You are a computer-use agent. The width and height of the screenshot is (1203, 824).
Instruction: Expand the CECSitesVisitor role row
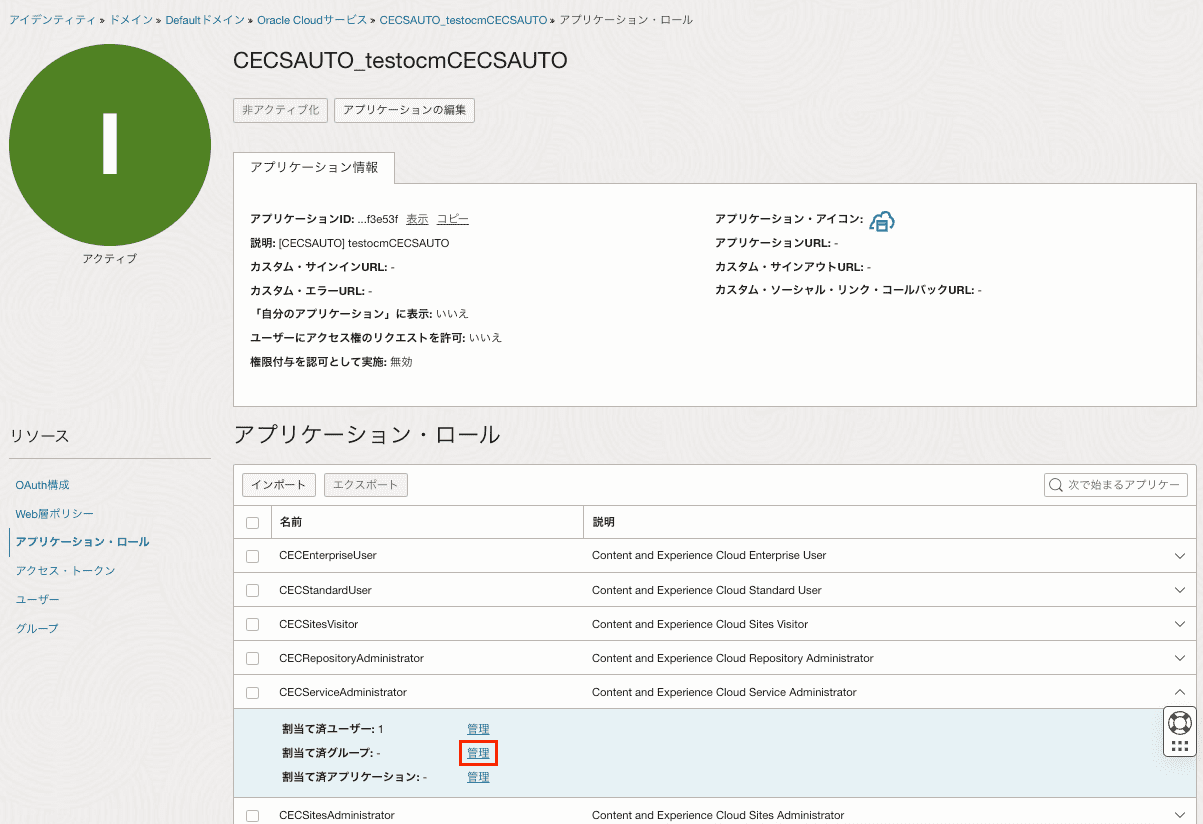pyautogui.click(x=1178, y=623)
